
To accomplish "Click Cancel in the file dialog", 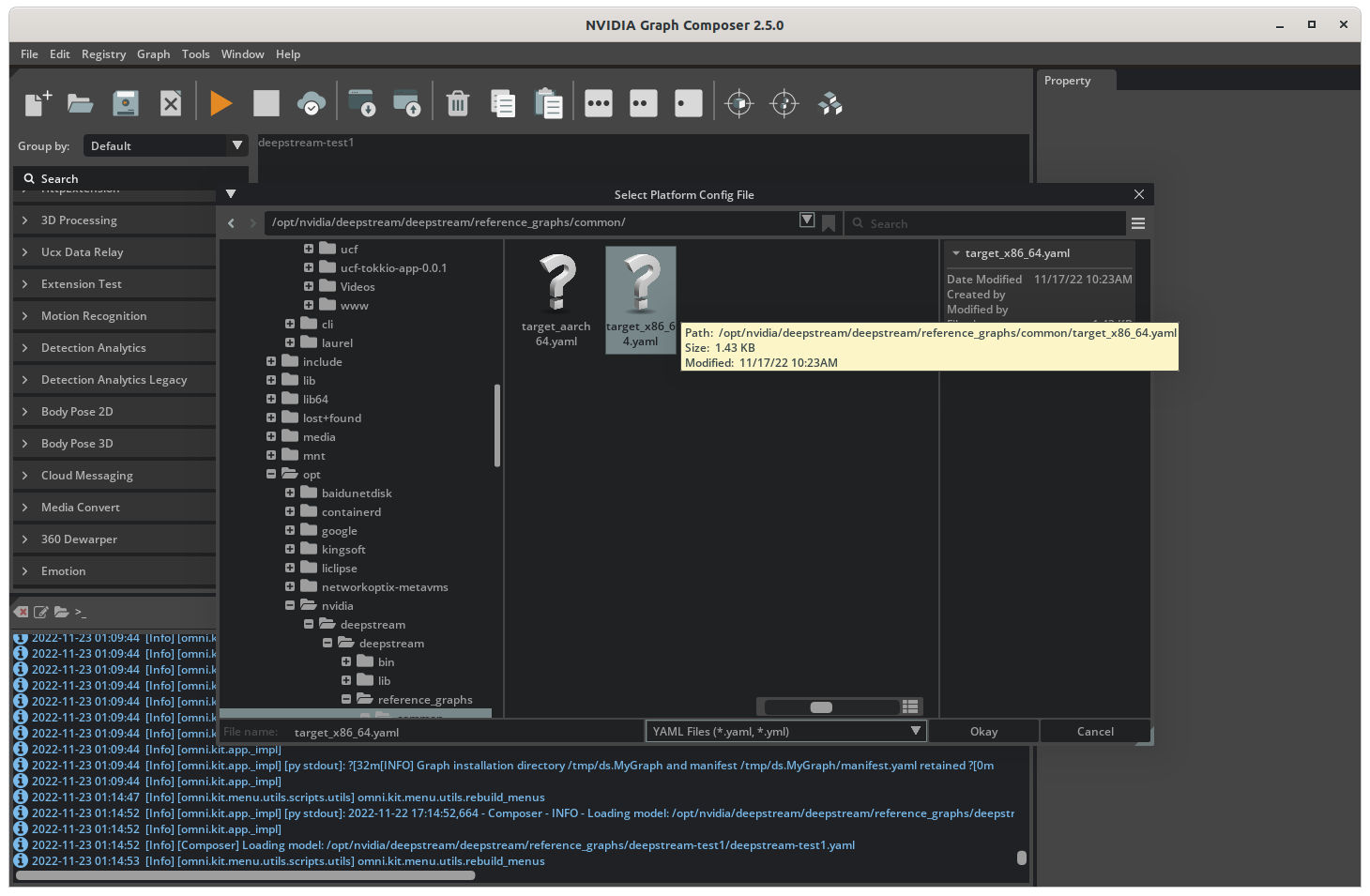I will pos(1095,732).
